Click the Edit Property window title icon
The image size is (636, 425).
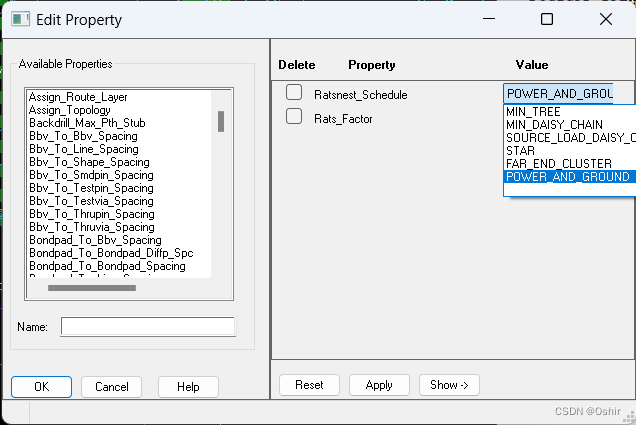17,19
